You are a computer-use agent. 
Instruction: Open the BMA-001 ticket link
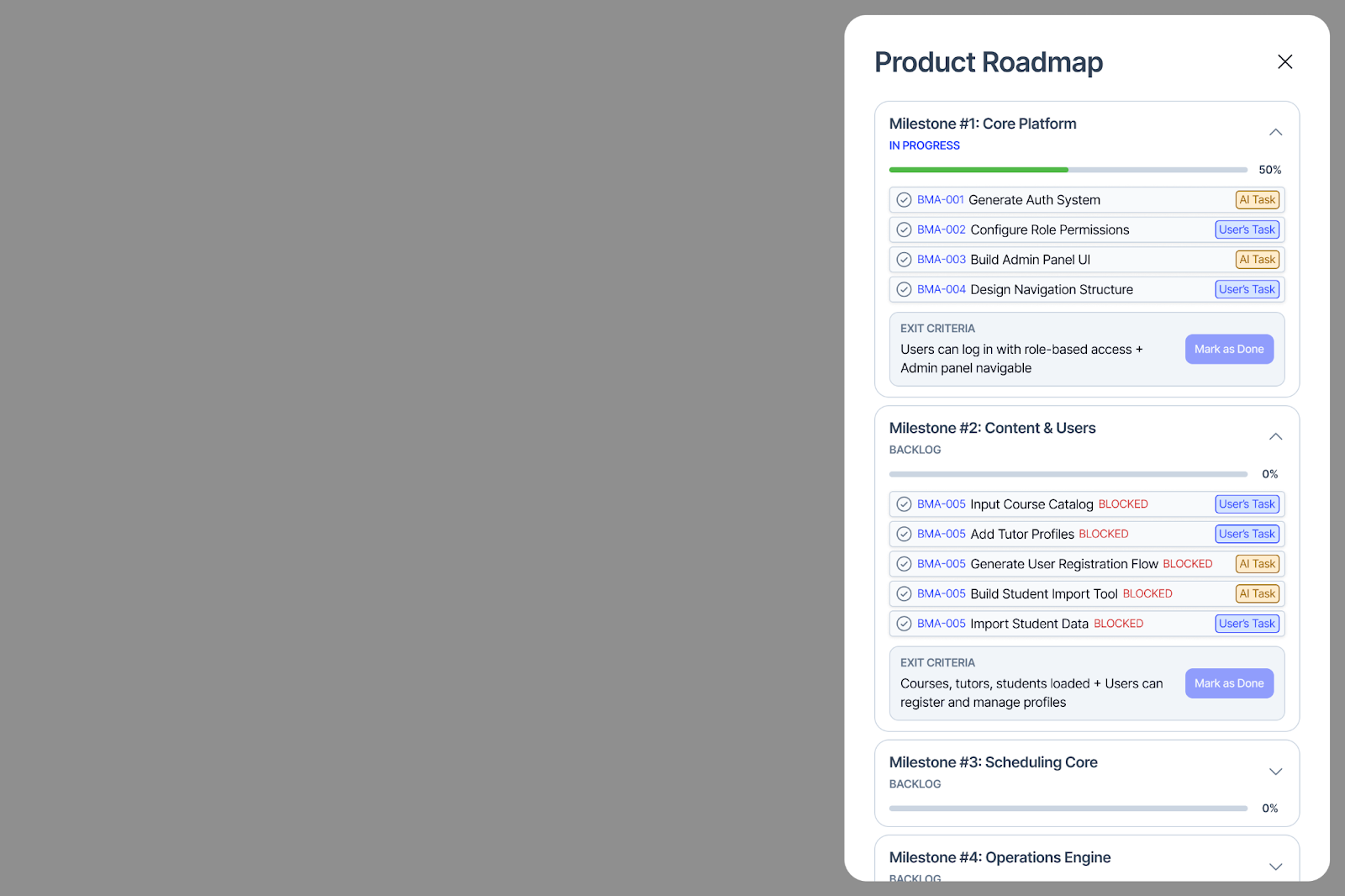pyautogui.click(x=940, y=200)
